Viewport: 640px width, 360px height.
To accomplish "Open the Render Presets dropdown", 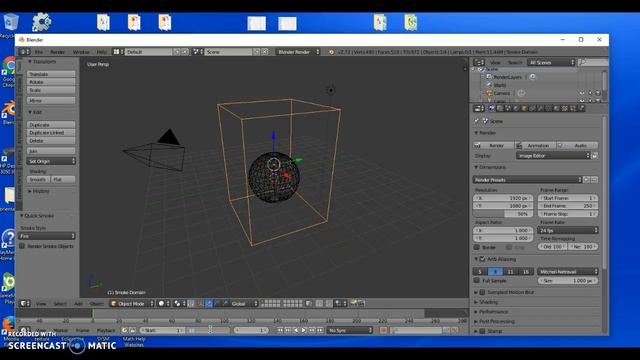I will point(528,180).
